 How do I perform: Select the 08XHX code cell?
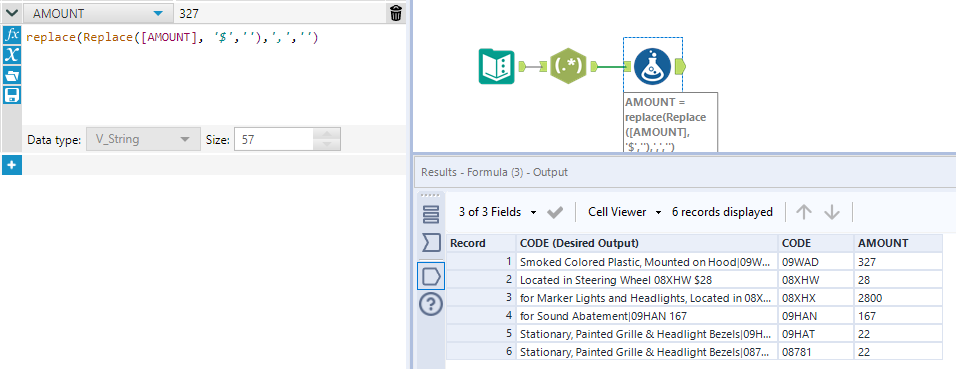pyautogui.click(x=816, y=298)
